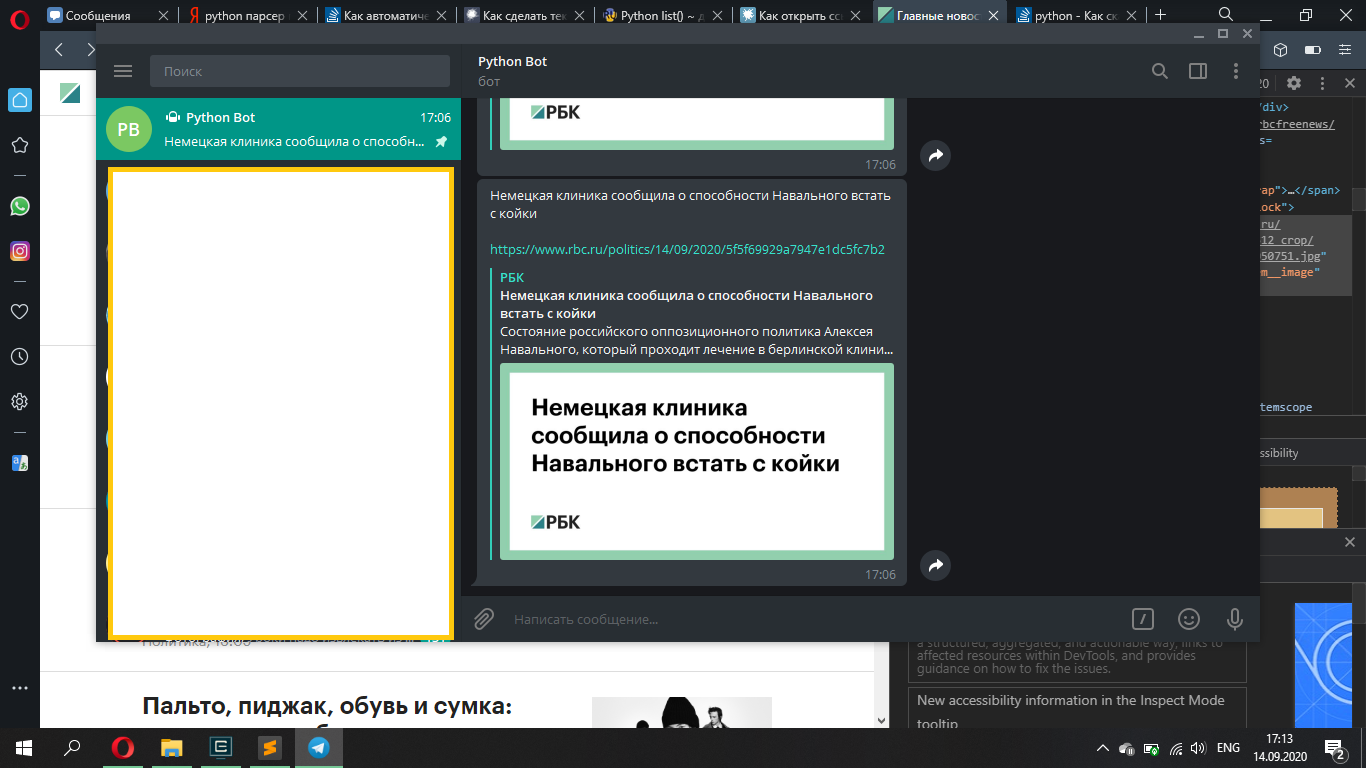Screen dimensions: 1366x768
Task: Open Opera sidebar history clock icon
Action: (19, 356)
